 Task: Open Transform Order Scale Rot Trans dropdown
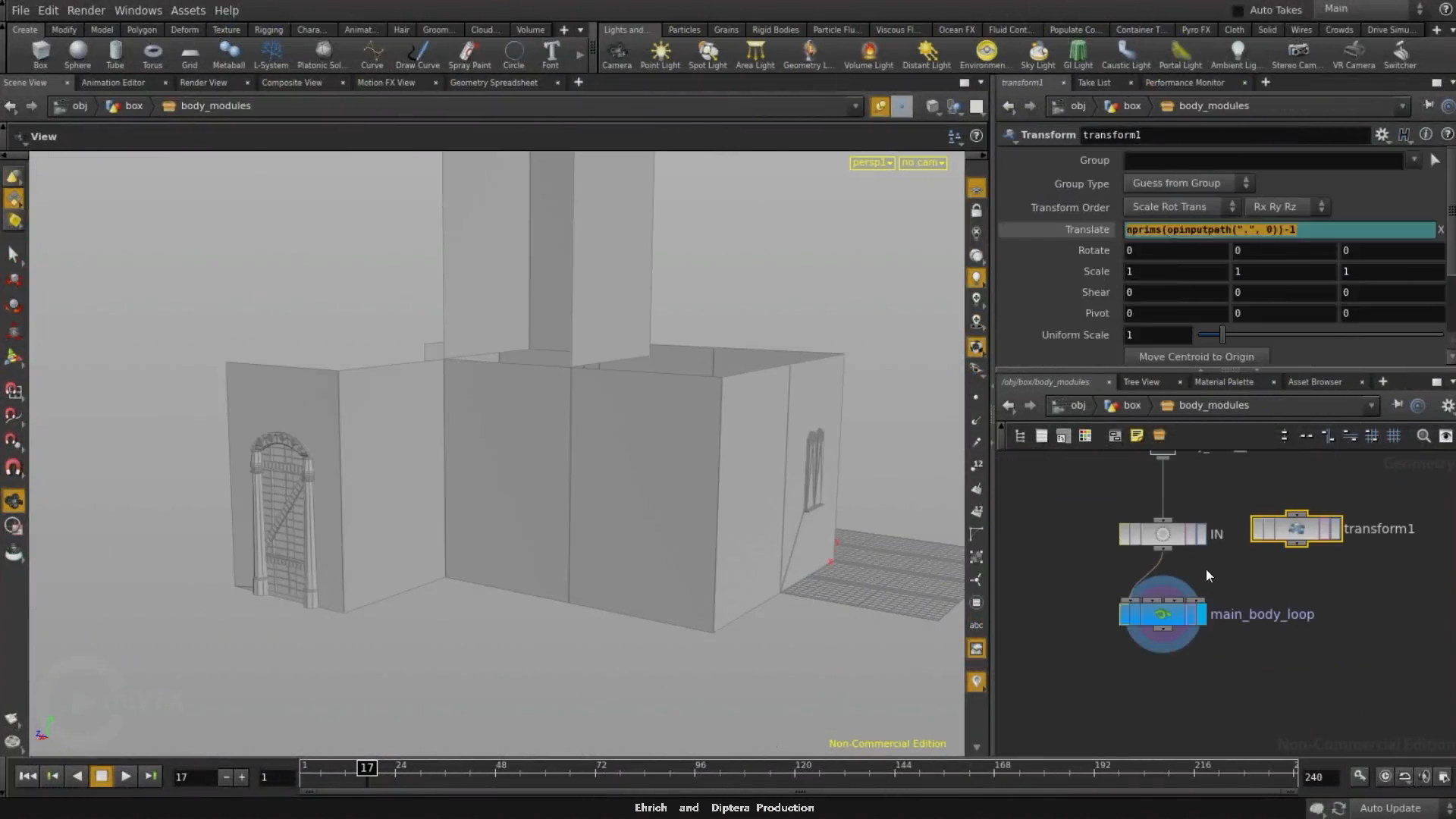tap(1181, 207)
